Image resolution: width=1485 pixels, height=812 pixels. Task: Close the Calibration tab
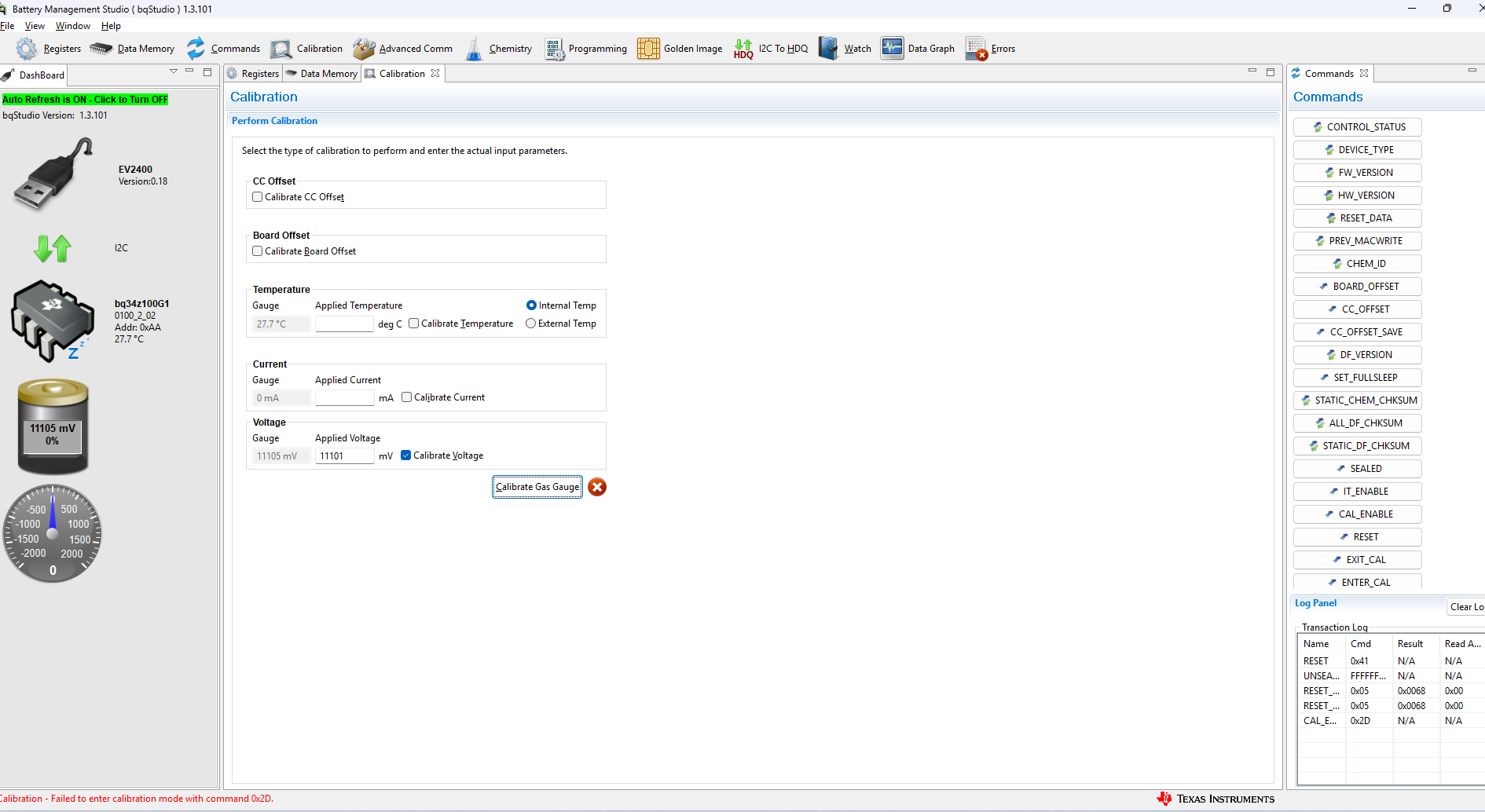coord(435,73)
